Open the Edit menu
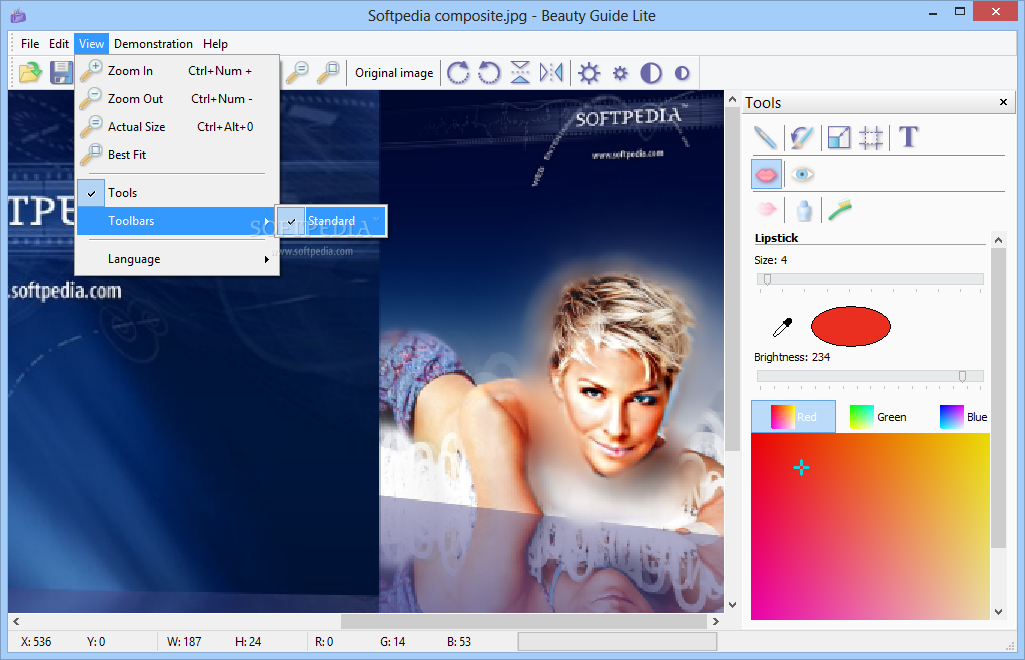This screenshot has height=660, width=1025. tap(59, 44)
